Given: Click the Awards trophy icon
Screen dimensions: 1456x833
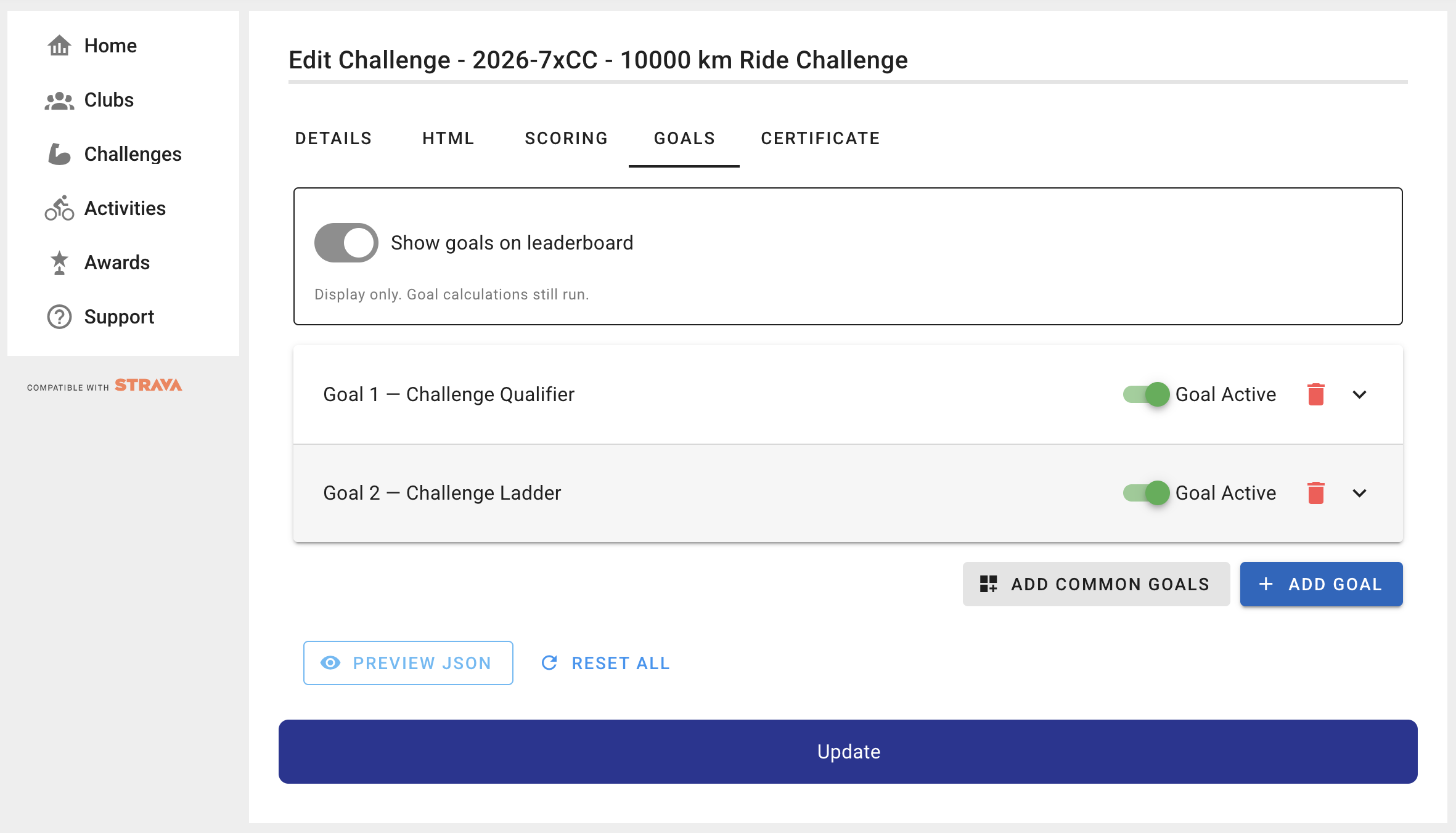Looking at the screenshot, I should coord(59,262).
